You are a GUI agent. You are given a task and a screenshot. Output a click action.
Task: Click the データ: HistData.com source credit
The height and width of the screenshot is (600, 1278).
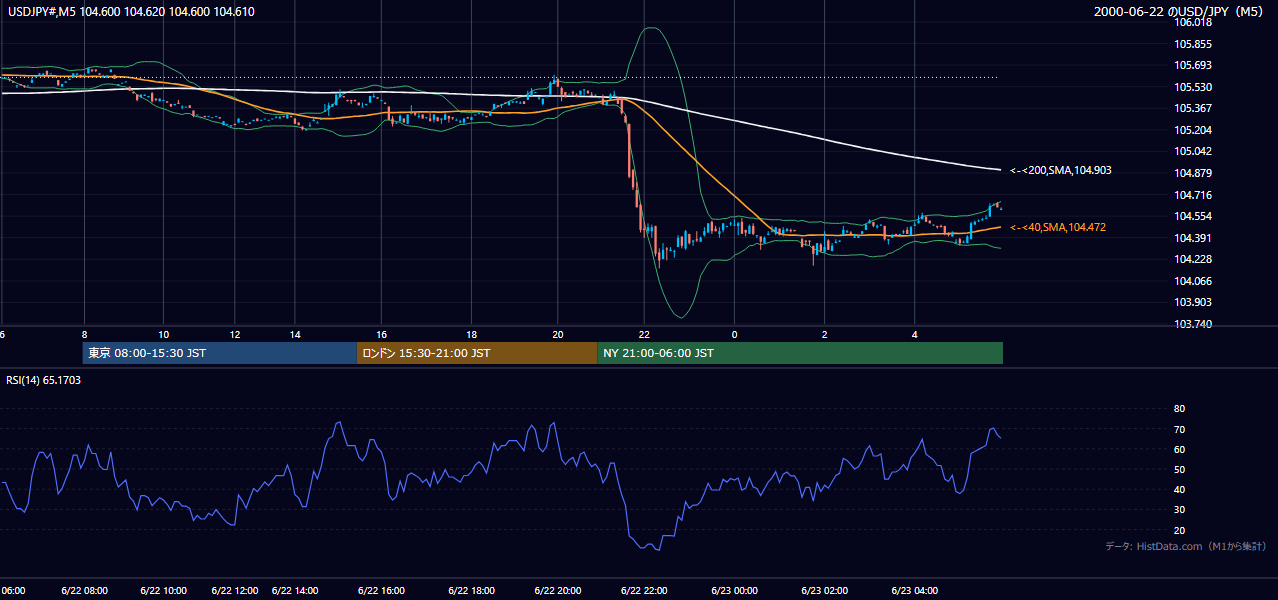coord(1185,546)
